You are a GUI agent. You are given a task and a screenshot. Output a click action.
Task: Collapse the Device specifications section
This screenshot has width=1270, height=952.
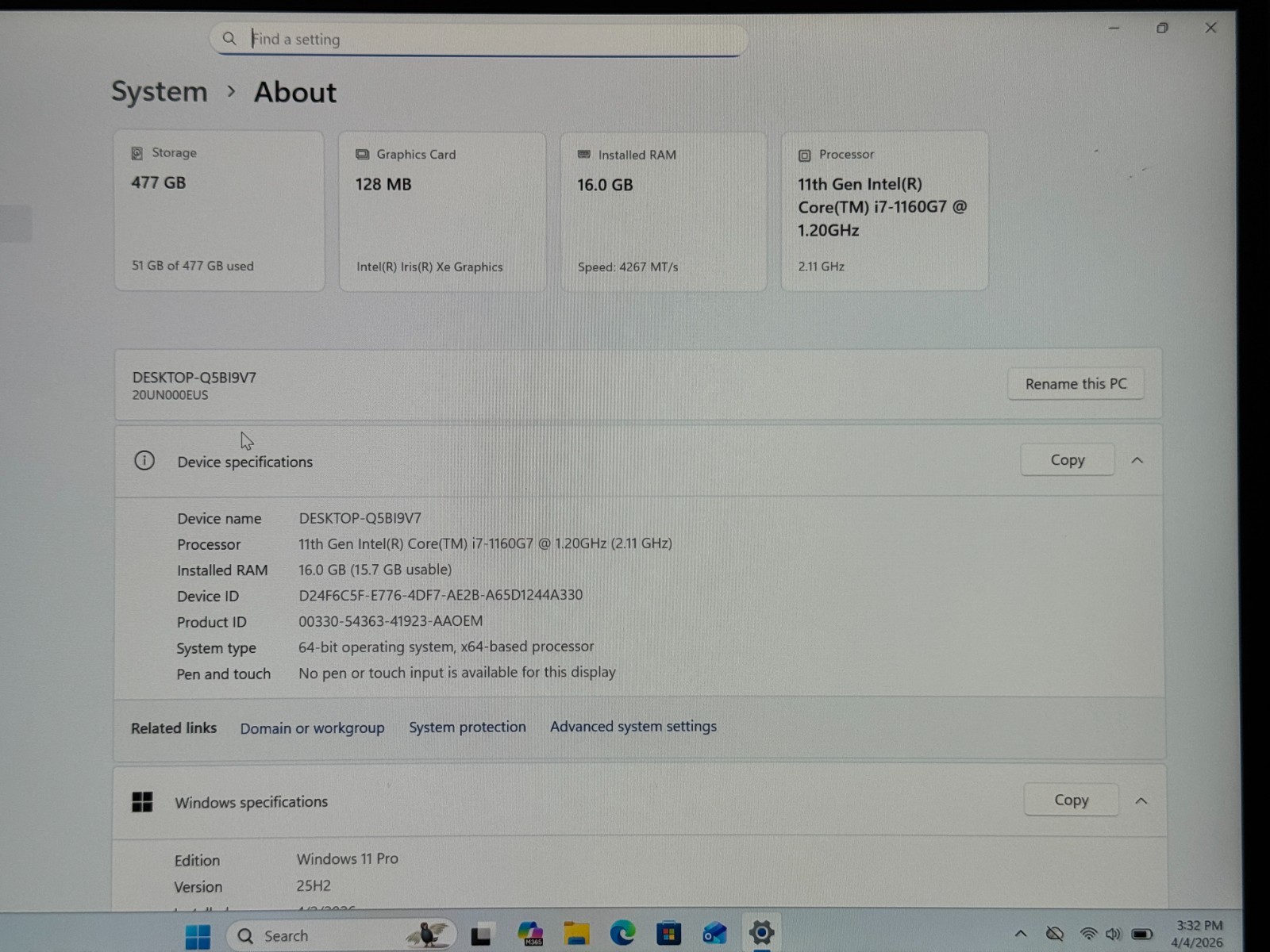(1137, 460)
